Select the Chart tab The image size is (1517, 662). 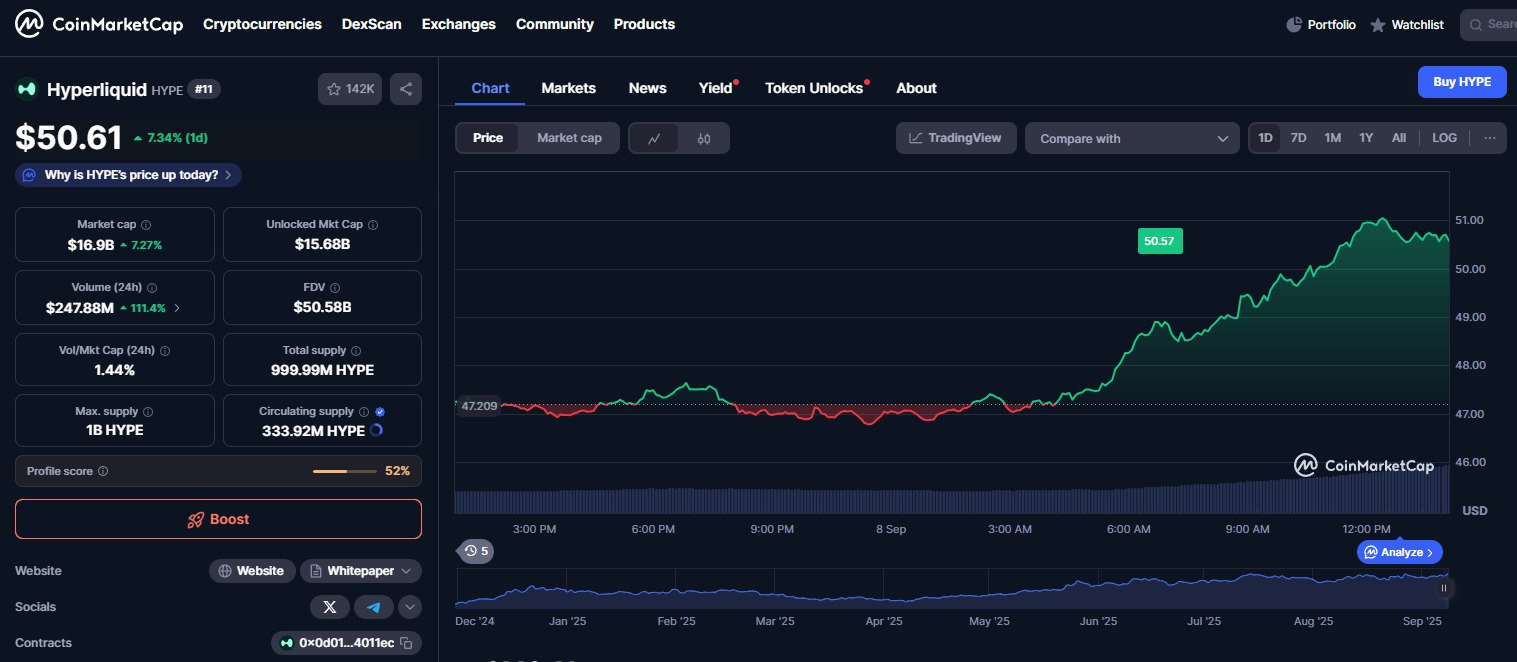point(490,88)
